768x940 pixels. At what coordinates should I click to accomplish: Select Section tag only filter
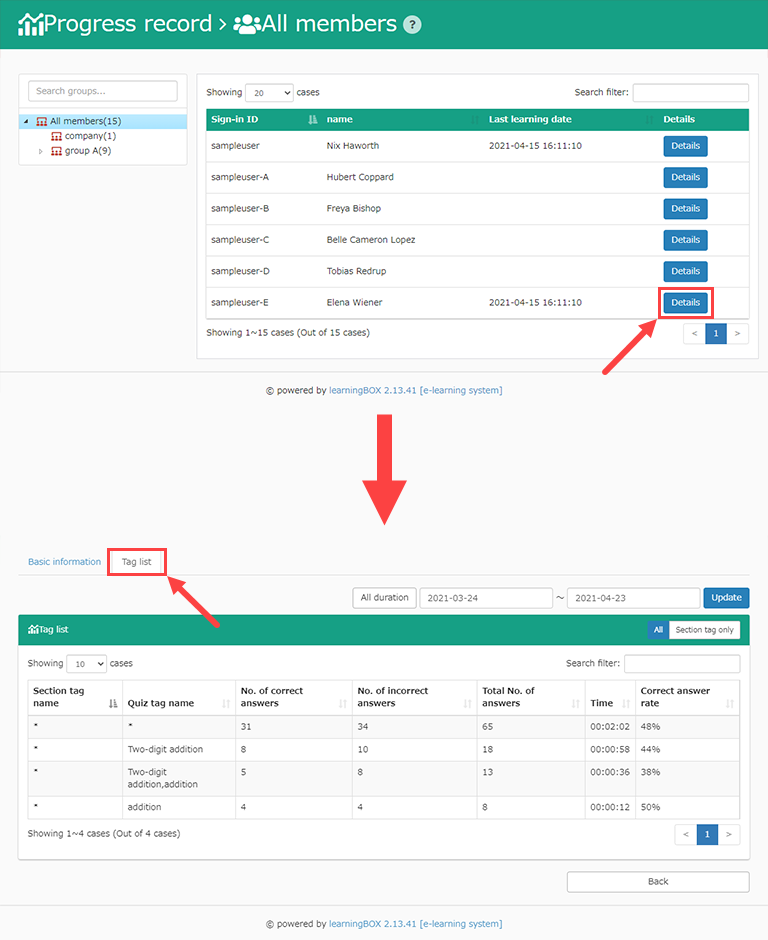pos(704,630)
